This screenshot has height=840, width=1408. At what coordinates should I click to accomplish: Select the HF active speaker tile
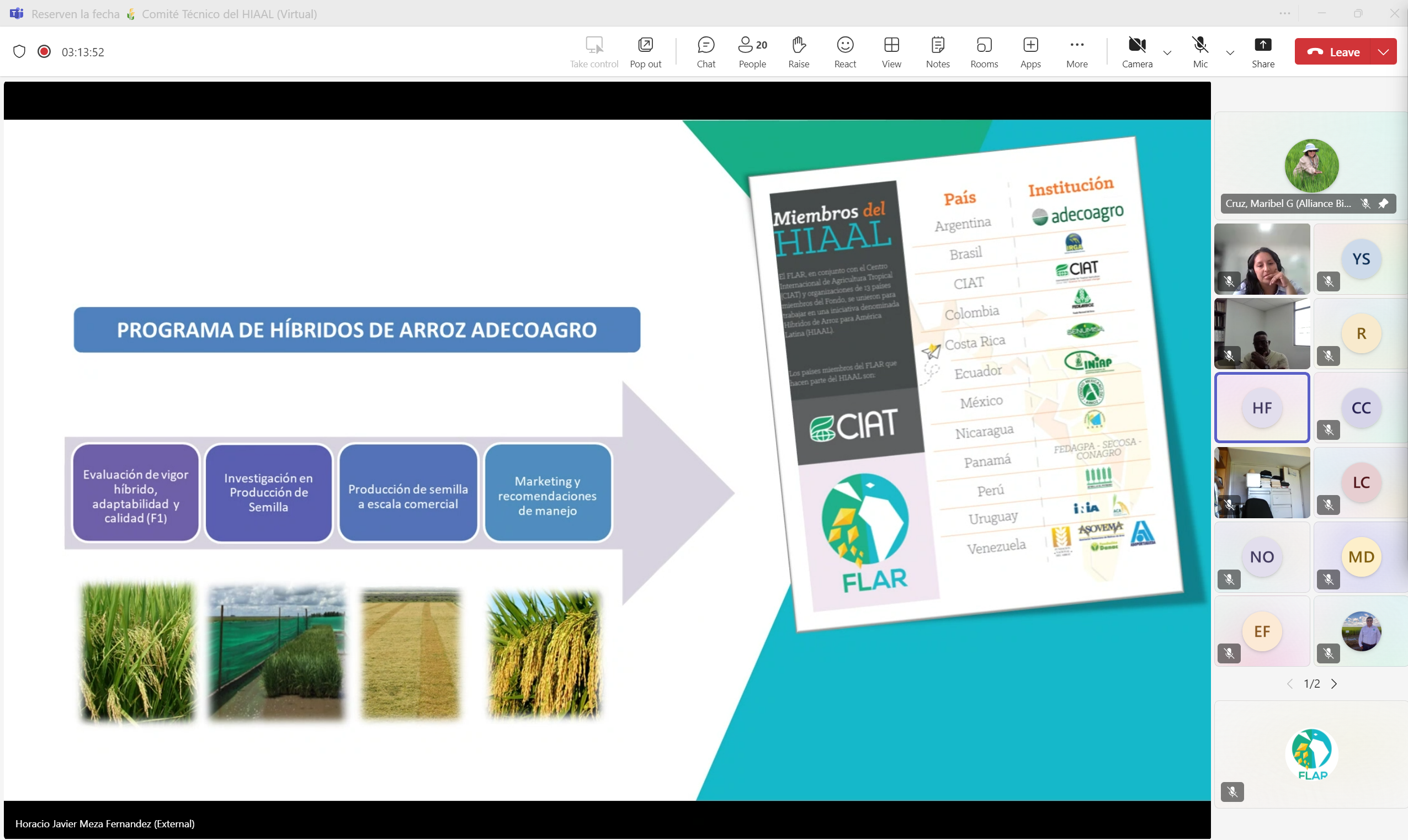click(x=1262, y=407)
